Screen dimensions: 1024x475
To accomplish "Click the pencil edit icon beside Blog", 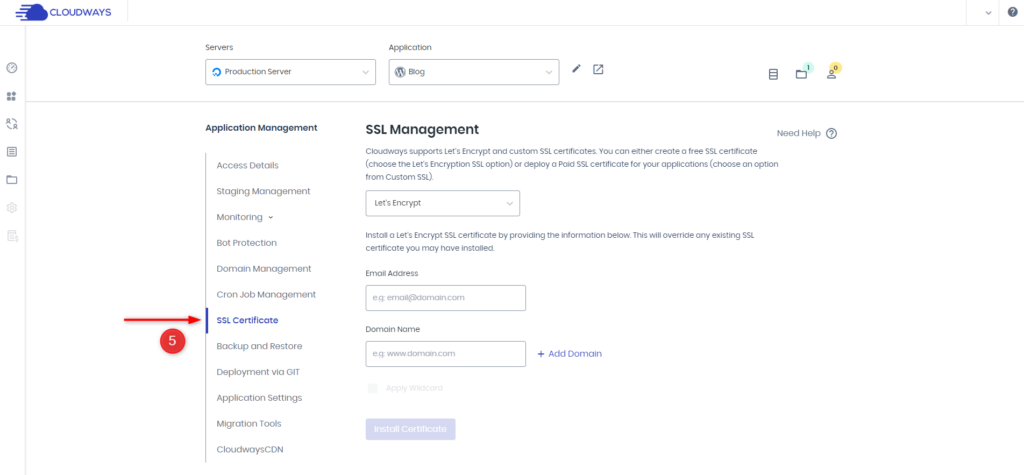I will click(x=576, y=69).
